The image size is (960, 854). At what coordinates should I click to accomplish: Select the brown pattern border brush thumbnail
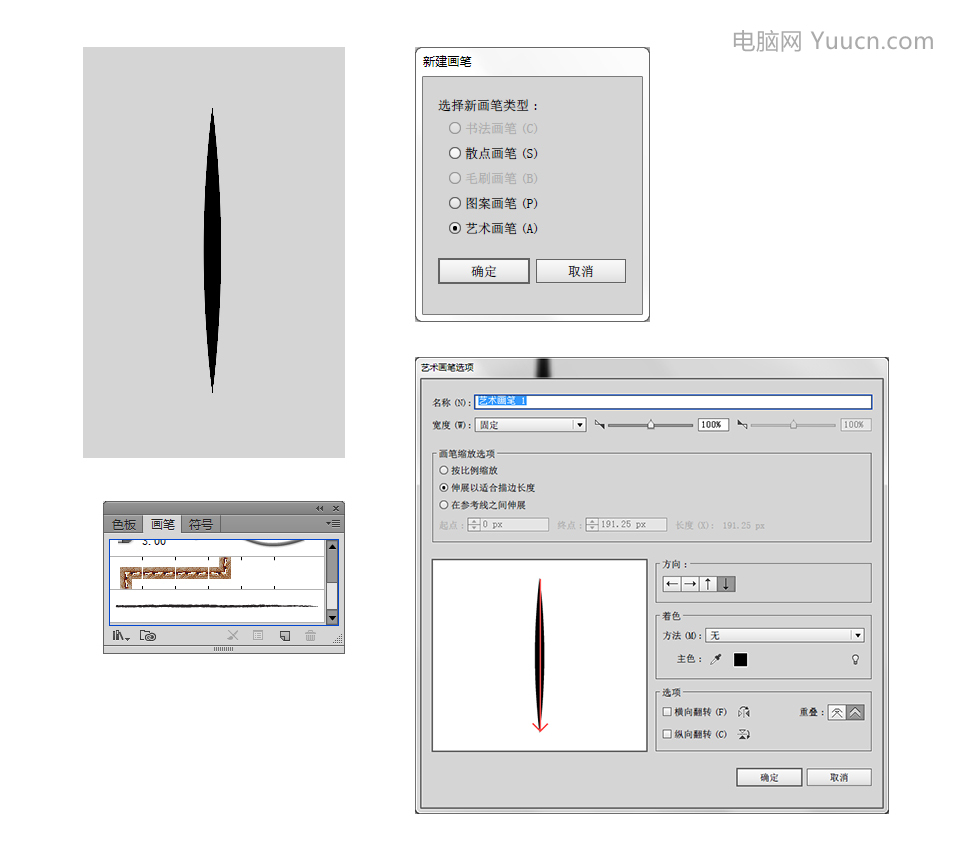coord(176,573)
